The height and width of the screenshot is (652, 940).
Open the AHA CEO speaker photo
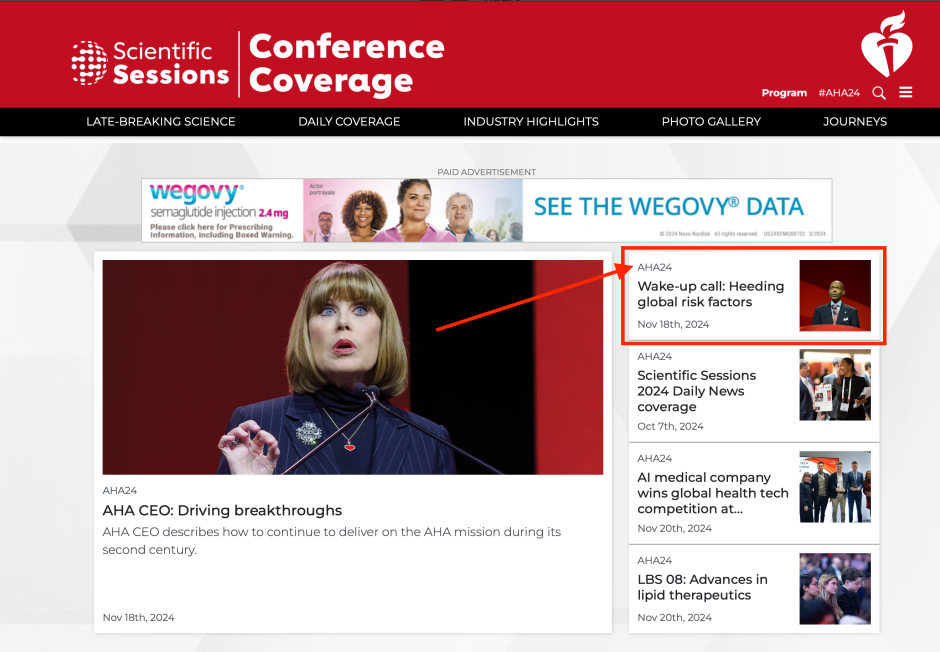(x=352, y=367)
